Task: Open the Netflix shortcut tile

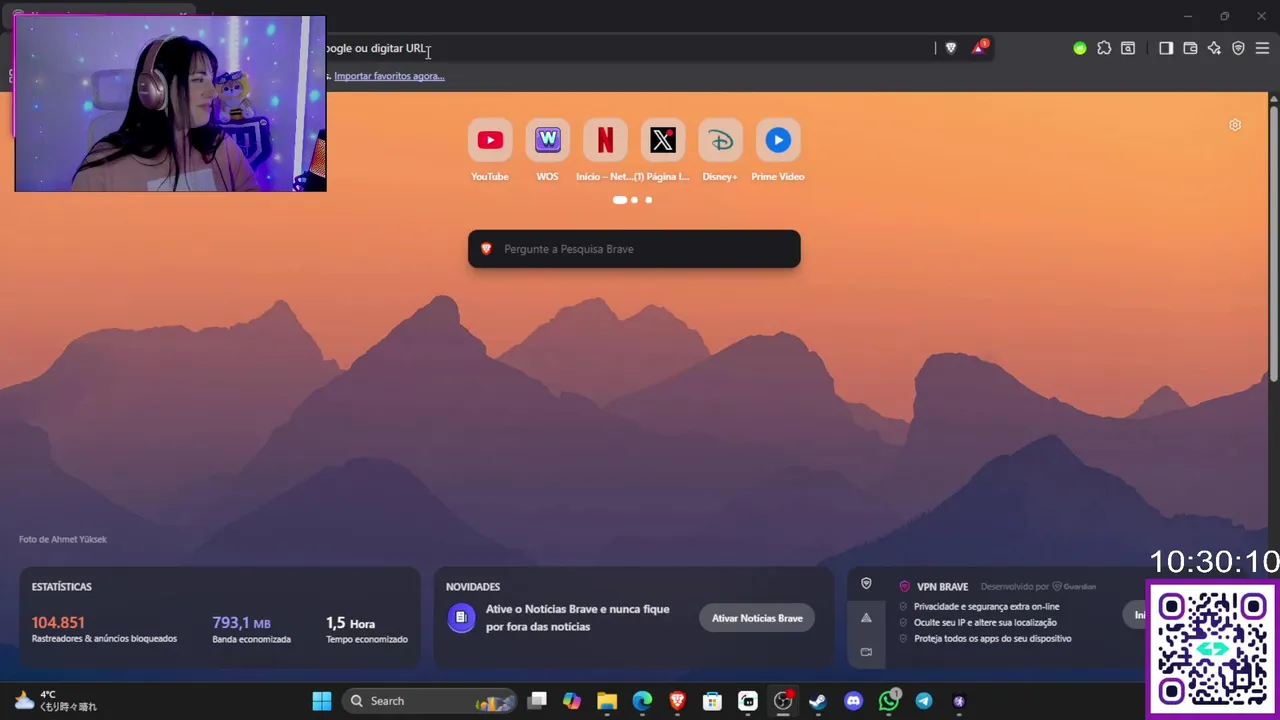Action: click(605, 141)
